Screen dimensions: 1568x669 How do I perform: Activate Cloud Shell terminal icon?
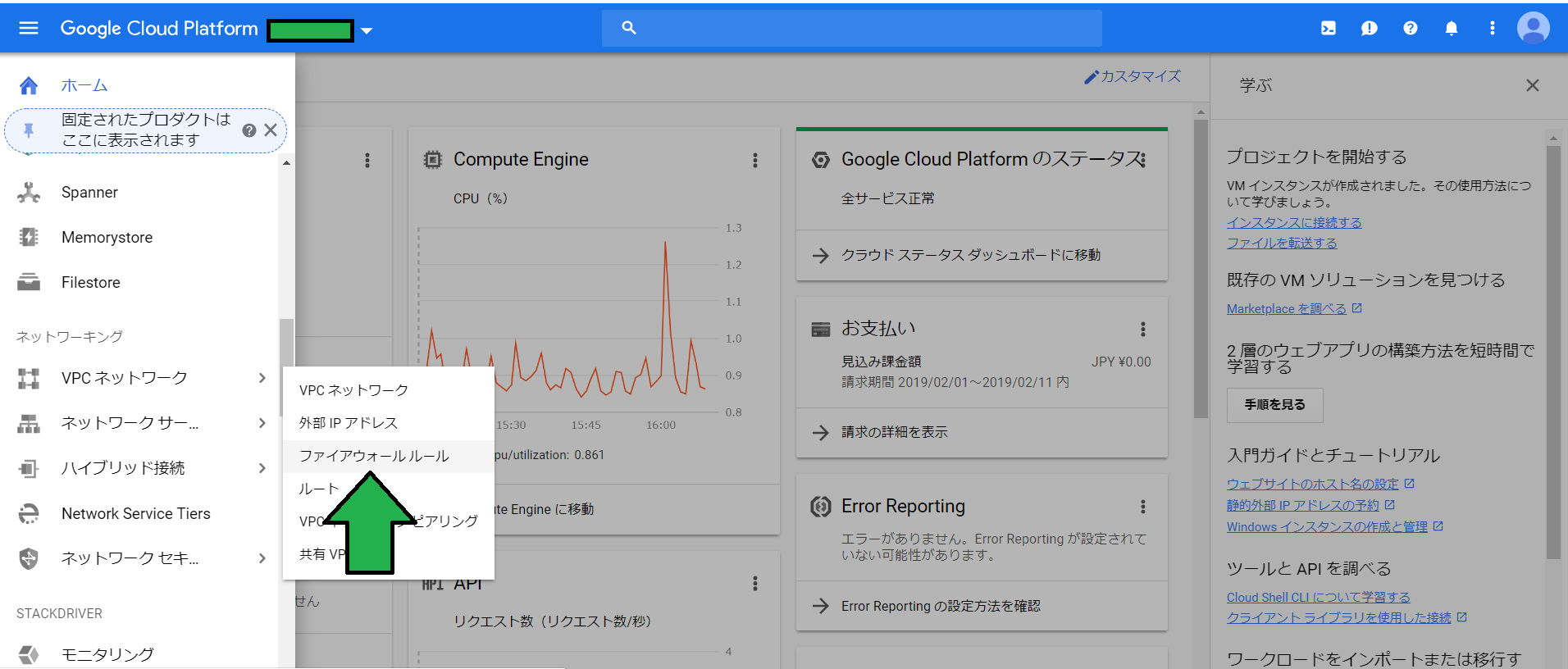[1329, 29]
